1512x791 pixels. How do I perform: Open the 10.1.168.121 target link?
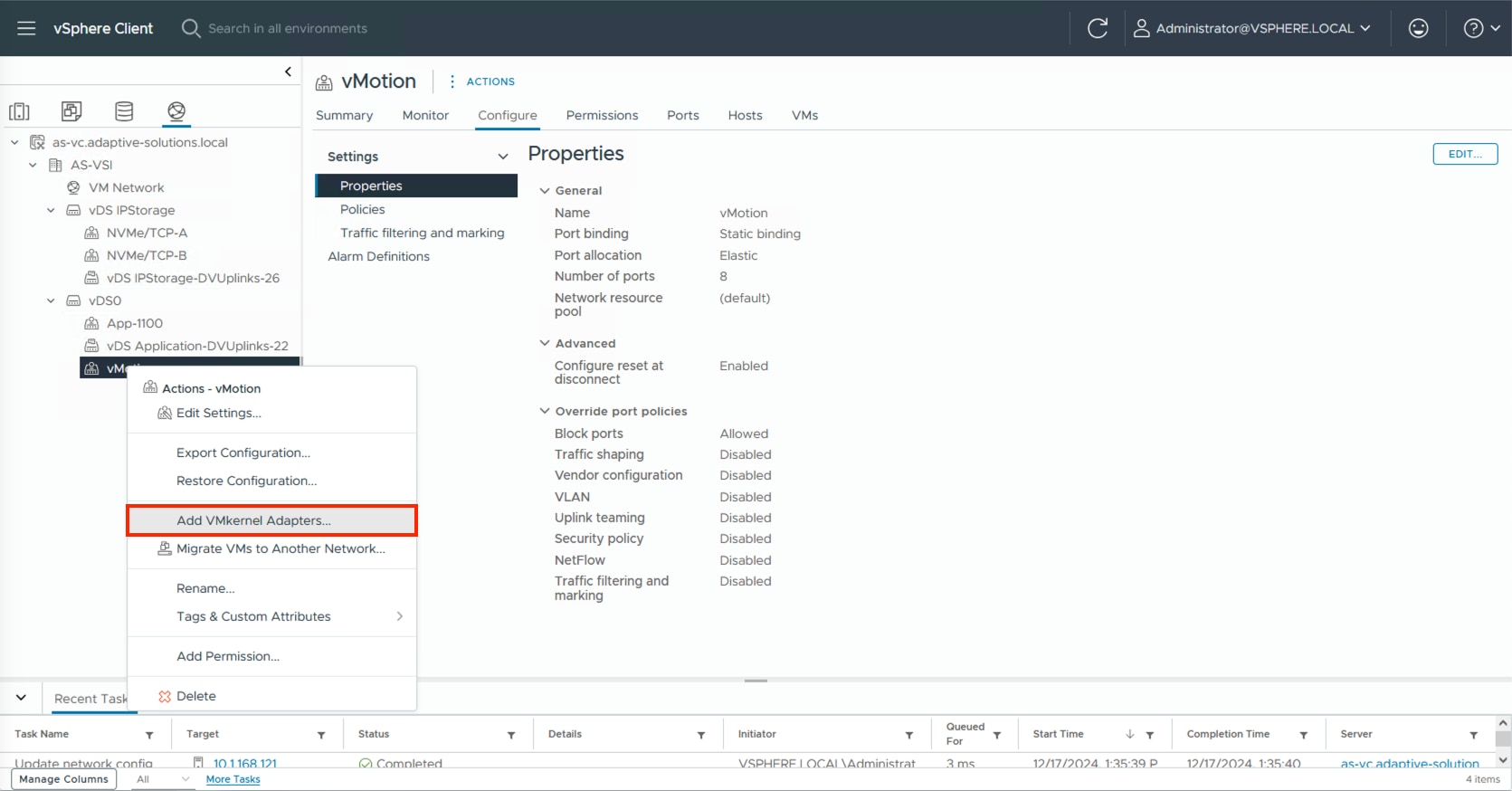tap(245, 764)
